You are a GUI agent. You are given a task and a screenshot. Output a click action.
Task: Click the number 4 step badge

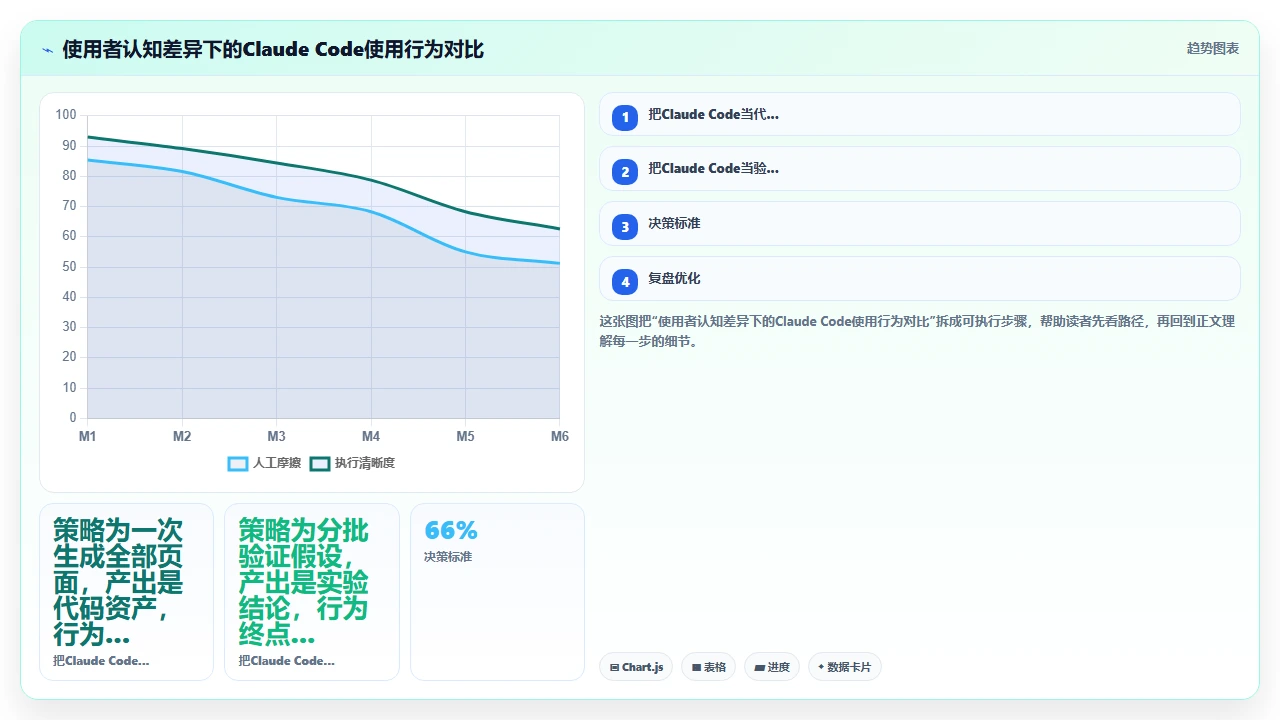point(625,282)
